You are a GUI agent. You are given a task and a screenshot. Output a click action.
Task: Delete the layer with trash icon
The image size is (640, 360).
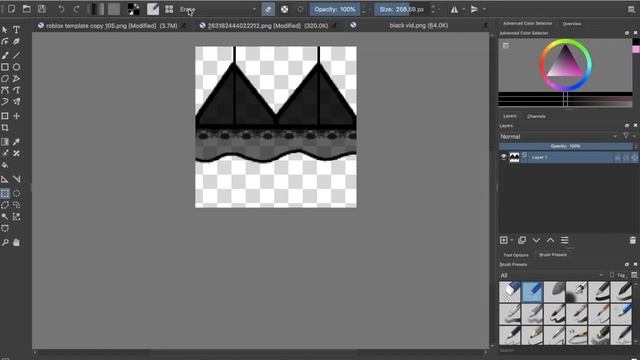(x=633, y=240)
